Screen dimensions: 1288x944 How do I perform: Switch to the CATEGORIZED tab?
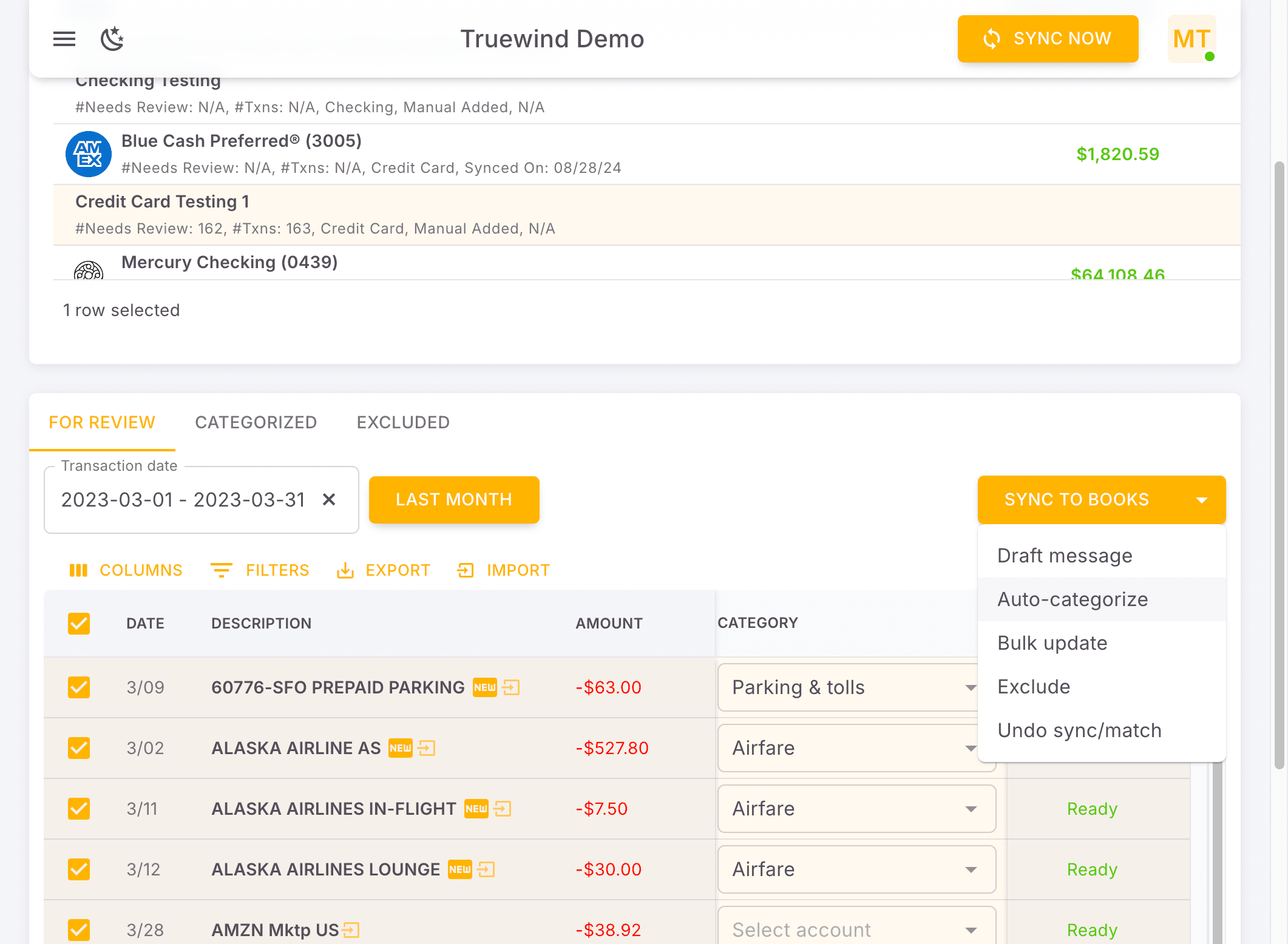pos(256,422)
